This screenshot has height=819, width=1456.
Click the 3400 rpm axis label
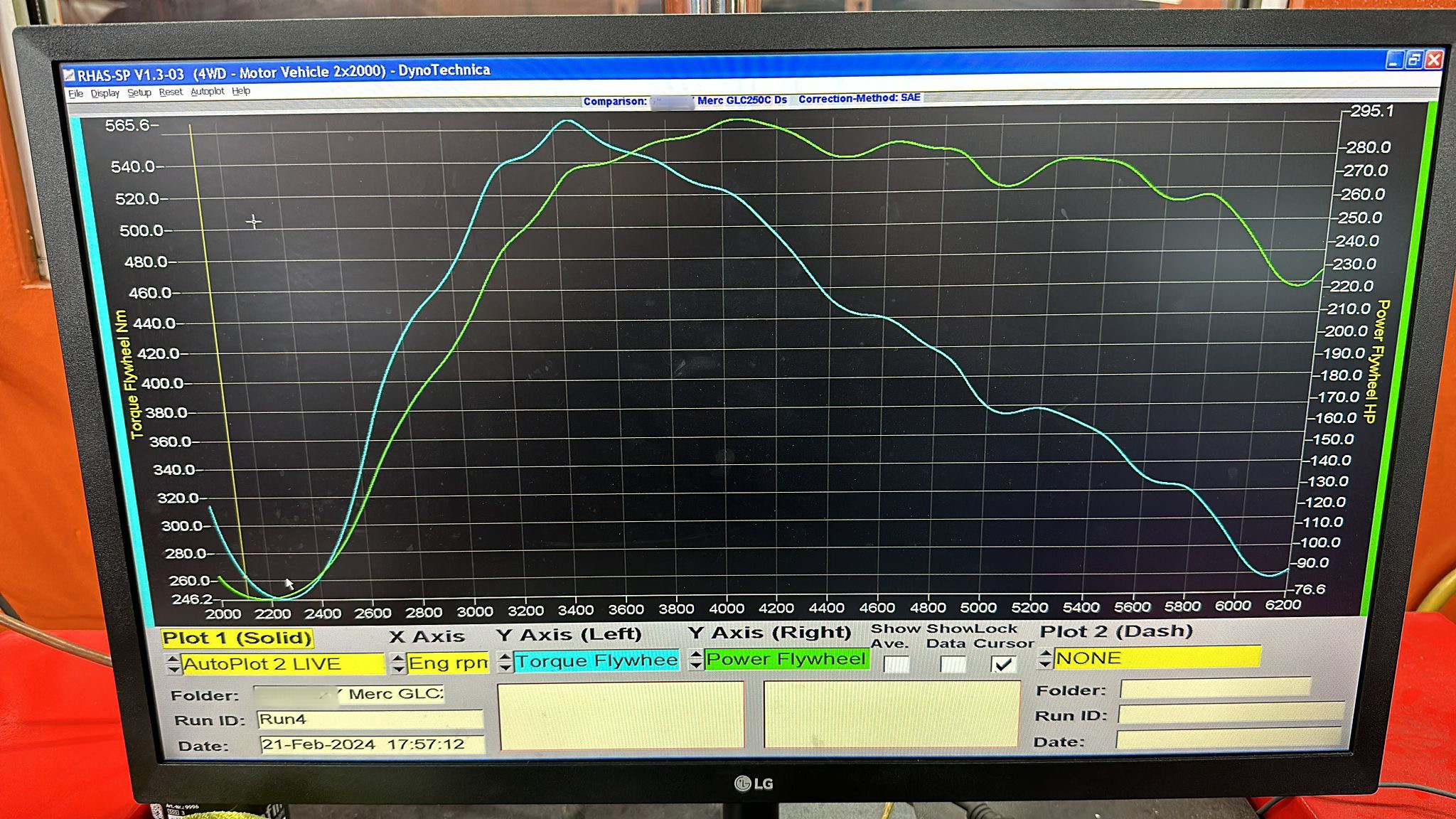pyautogui.click(x=575, y=610)
